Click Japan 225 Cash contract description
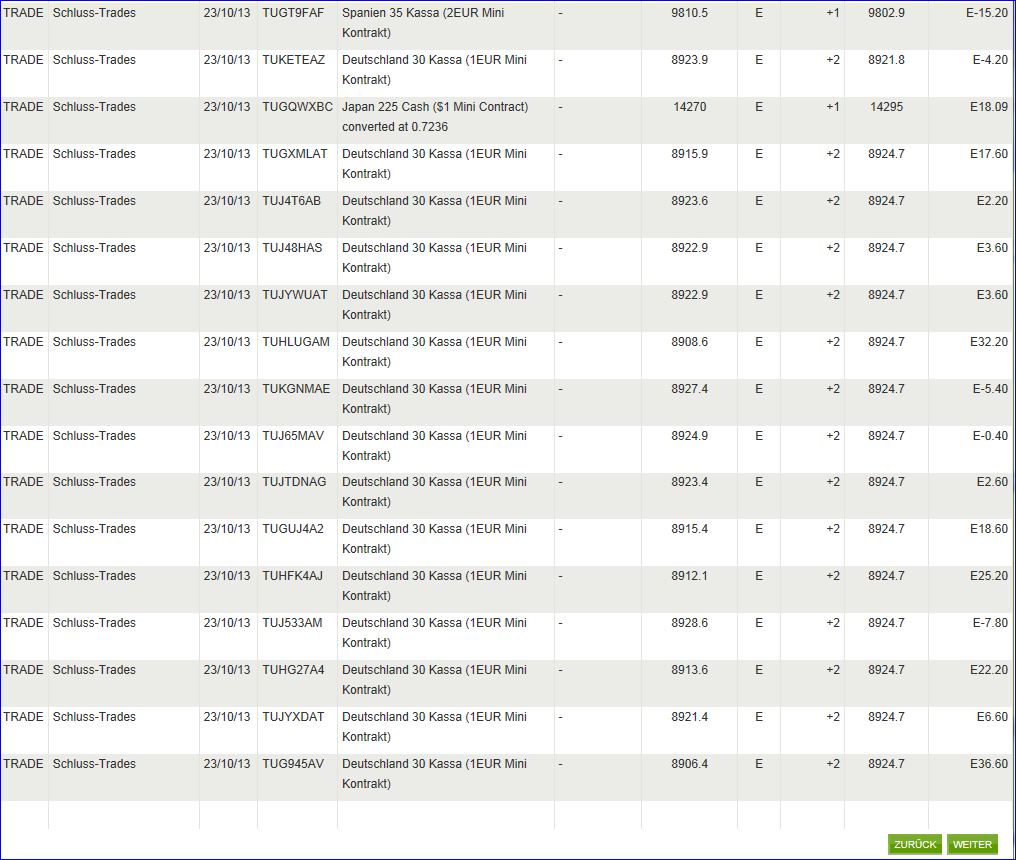Screen dimensions: 1016x860 435,117
